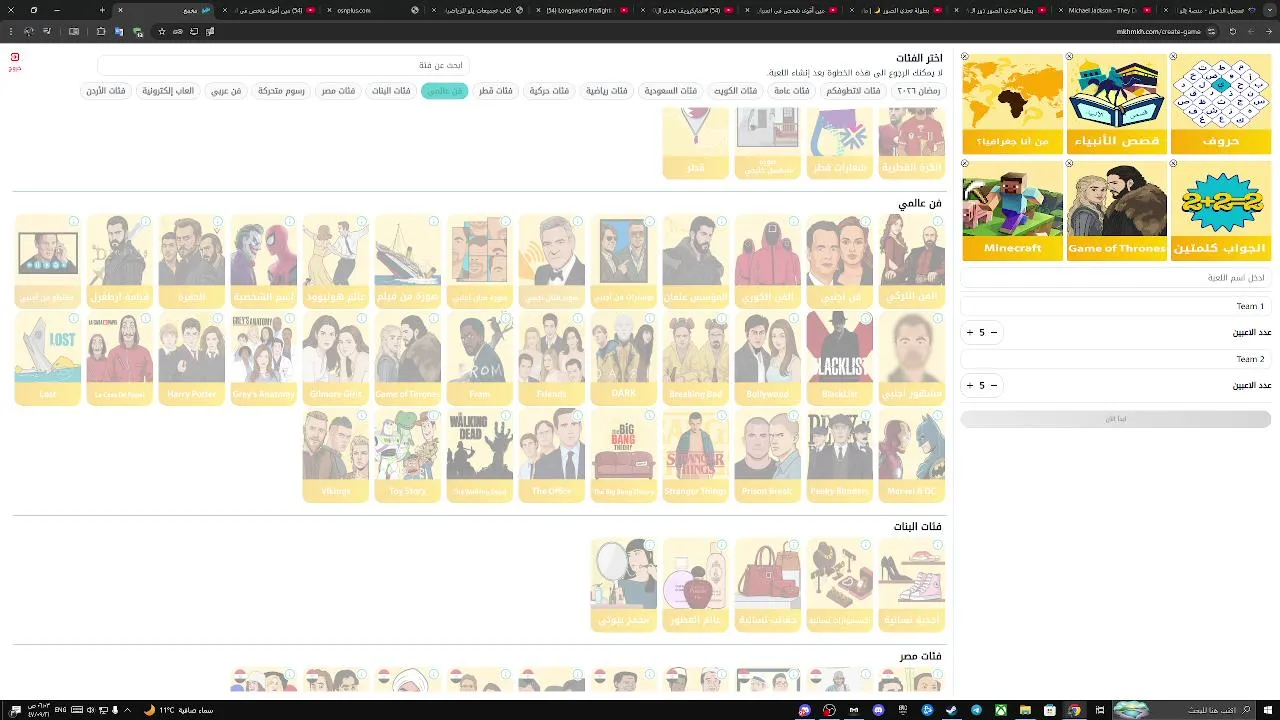Choose the Harry Potter category card
Screen dimensions: 1280x720
coord(191,358)
